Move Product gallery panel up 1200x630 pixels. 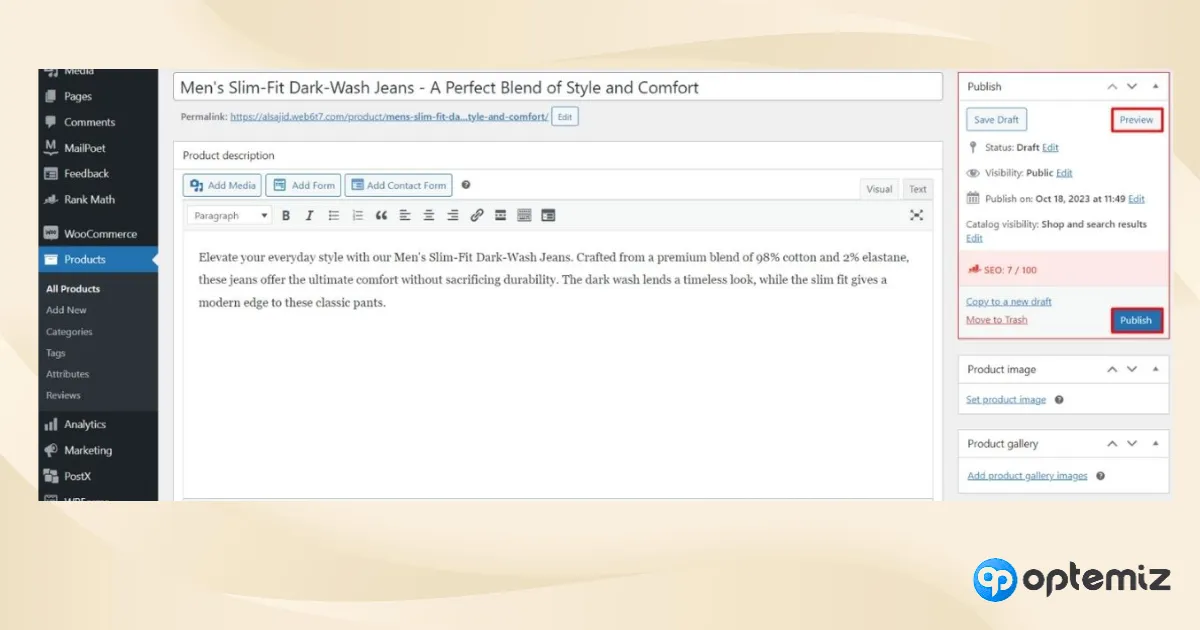pos(1112,443)
